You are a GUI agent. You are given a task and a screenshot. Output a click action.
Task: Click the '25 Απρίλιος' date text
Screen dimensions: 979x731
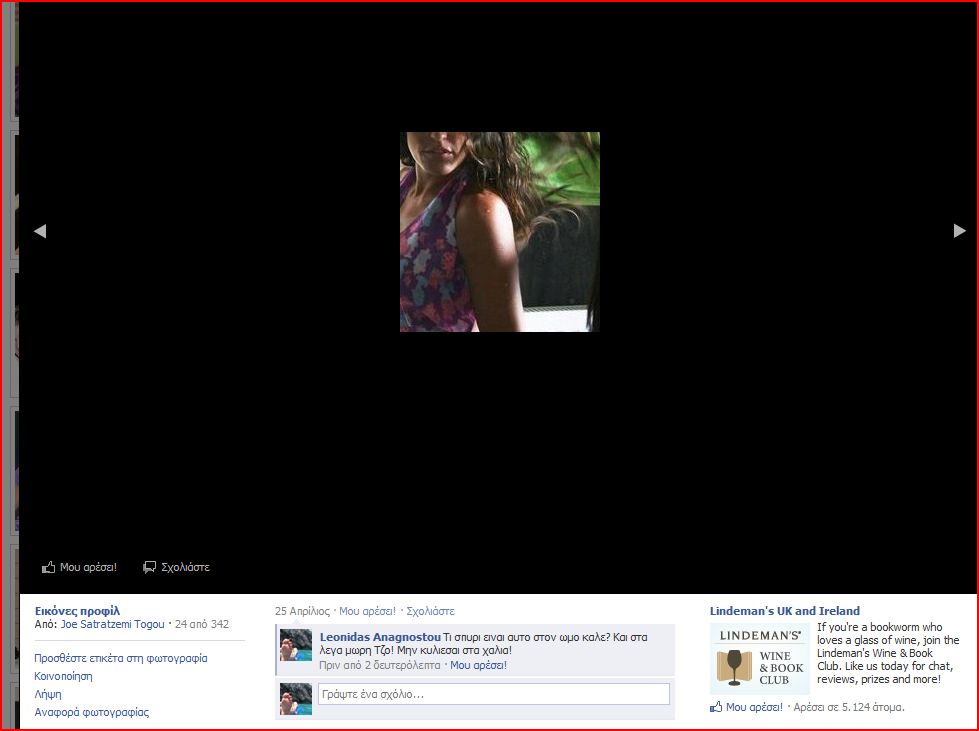tap(302, 611)
